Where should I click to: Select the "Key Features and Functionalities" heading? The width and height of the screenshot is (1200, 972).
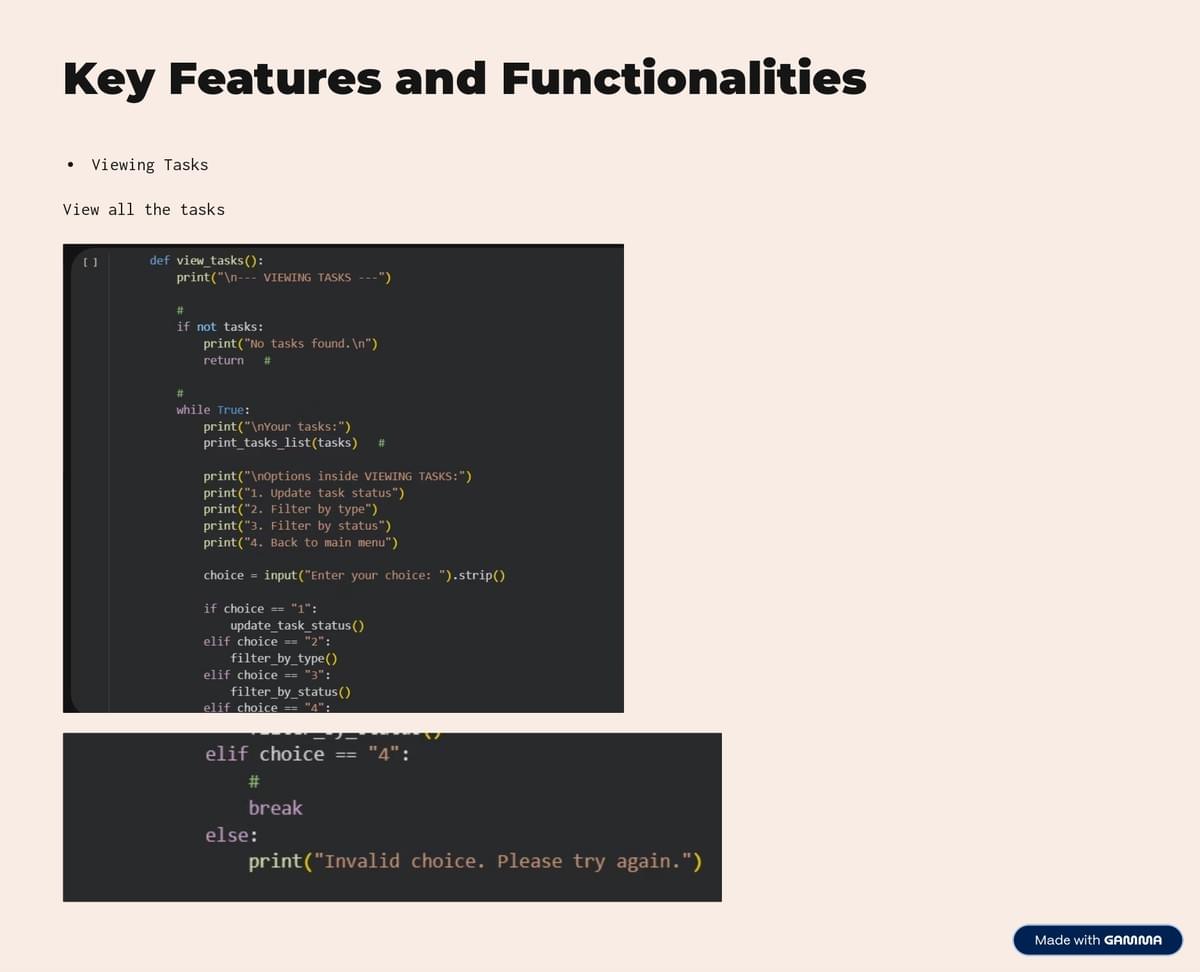(464, 79)
